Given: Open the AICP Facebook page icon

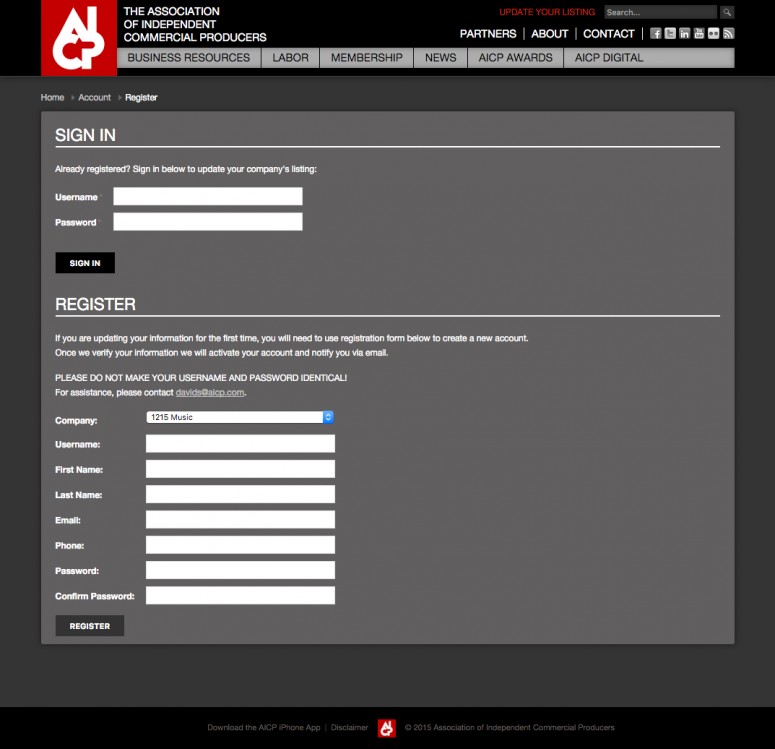Looking at the screenshot, I should (x=655, y=33).
